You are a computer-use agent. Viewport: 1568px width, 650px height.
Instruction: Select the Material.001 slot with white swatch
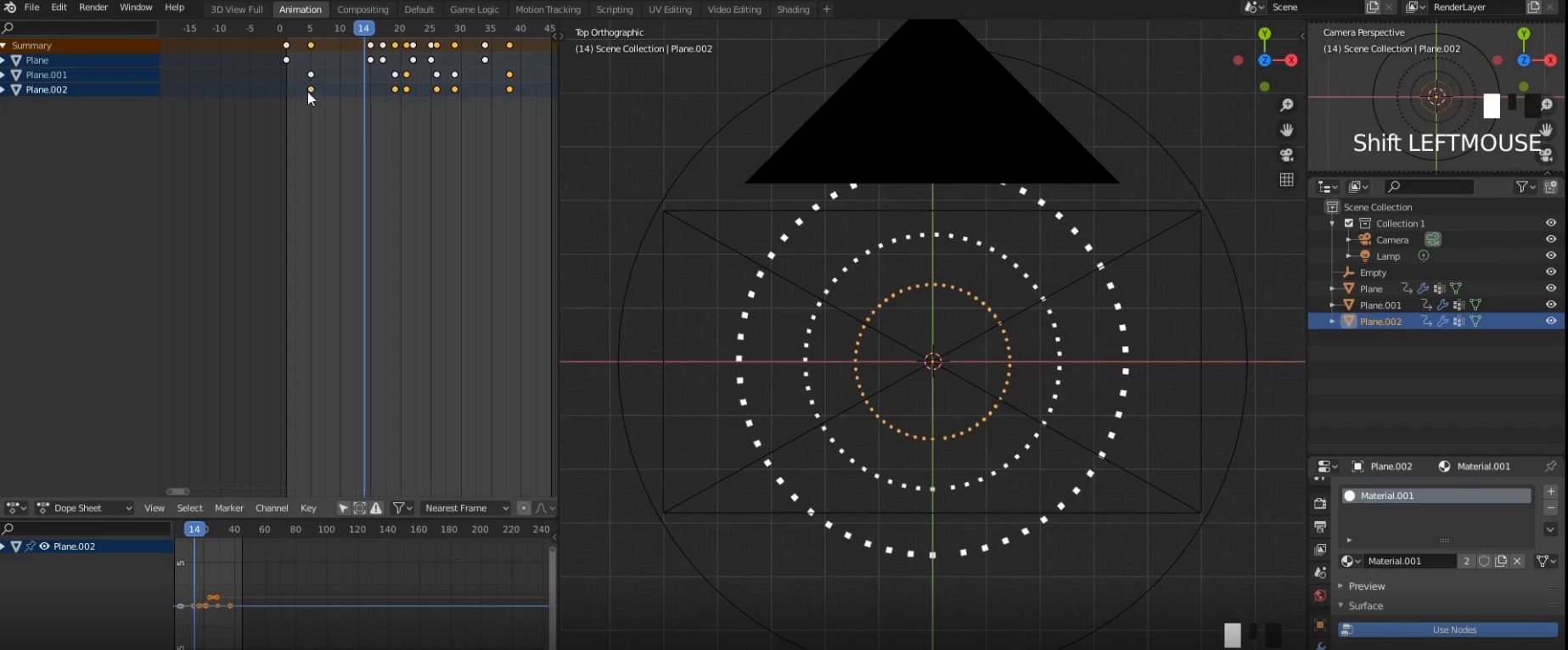[x=1435, y=496]
